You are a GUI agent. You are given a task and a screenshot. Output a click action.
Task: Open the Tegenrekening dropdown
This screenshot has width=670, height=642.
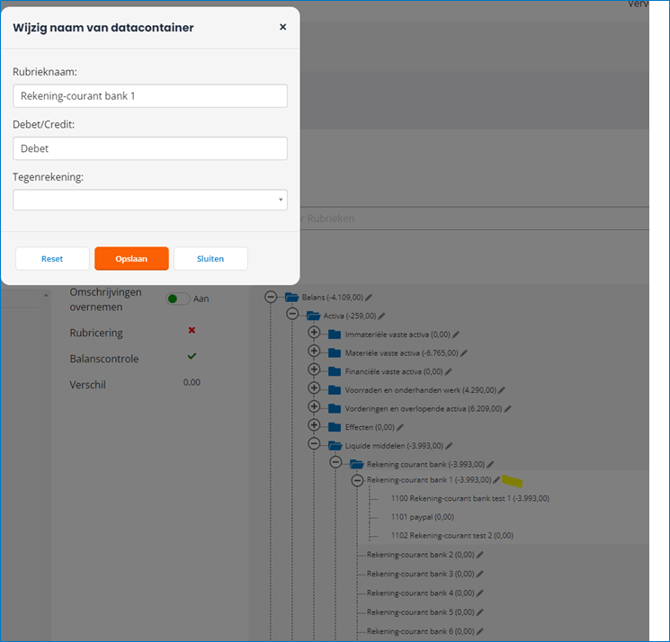click(150, 200)
